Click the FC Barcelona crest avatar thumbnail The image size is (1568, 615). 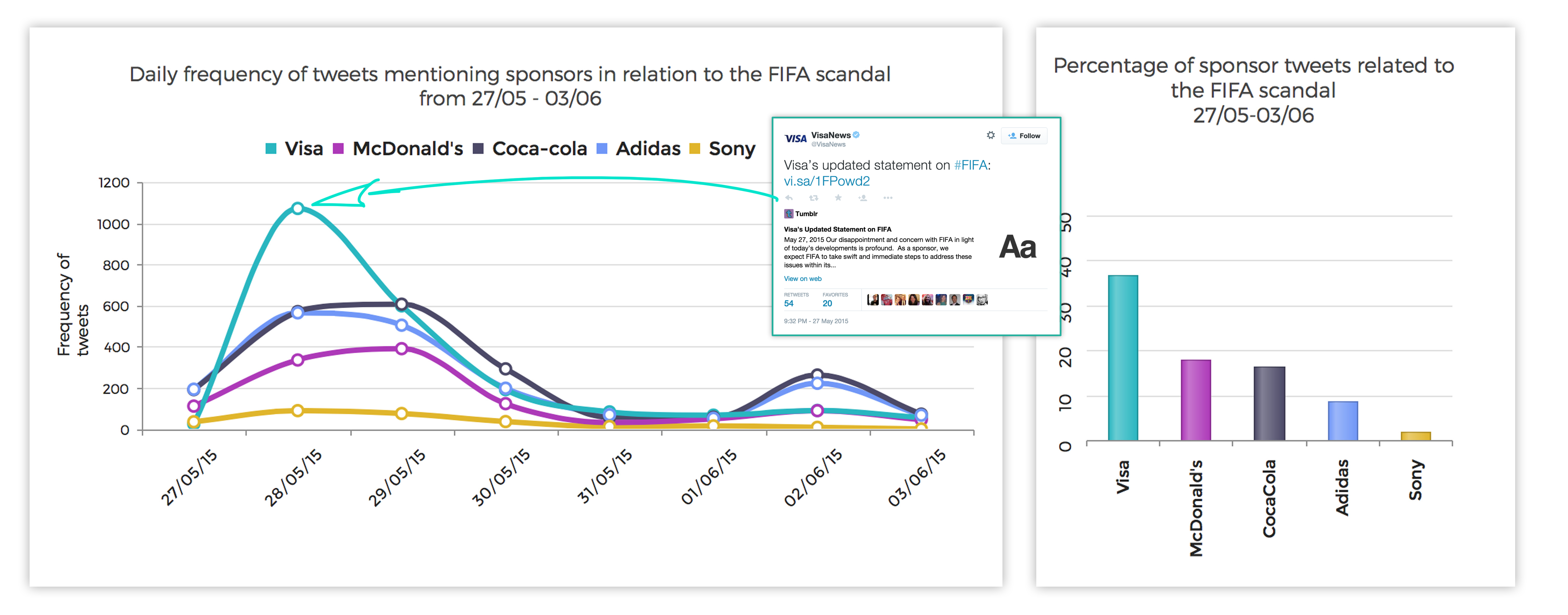tap(968, 299)
